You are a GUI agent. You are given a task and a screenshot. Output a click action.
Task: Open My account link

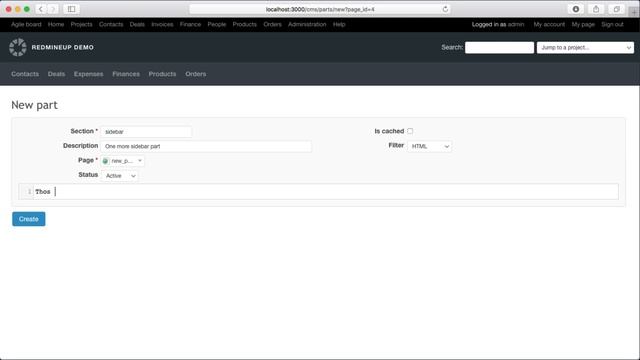tap(549, 24)
